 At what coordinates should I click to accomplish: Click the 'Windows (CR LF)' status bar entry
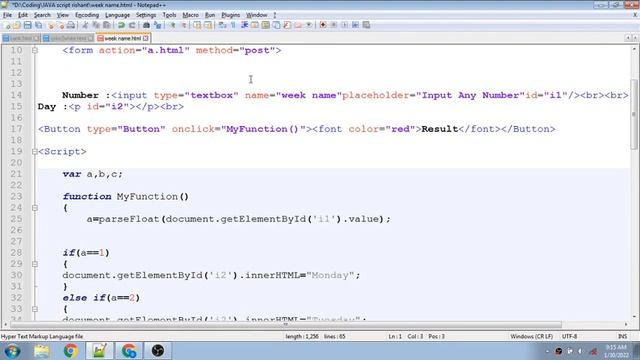[x=531, y=337]
